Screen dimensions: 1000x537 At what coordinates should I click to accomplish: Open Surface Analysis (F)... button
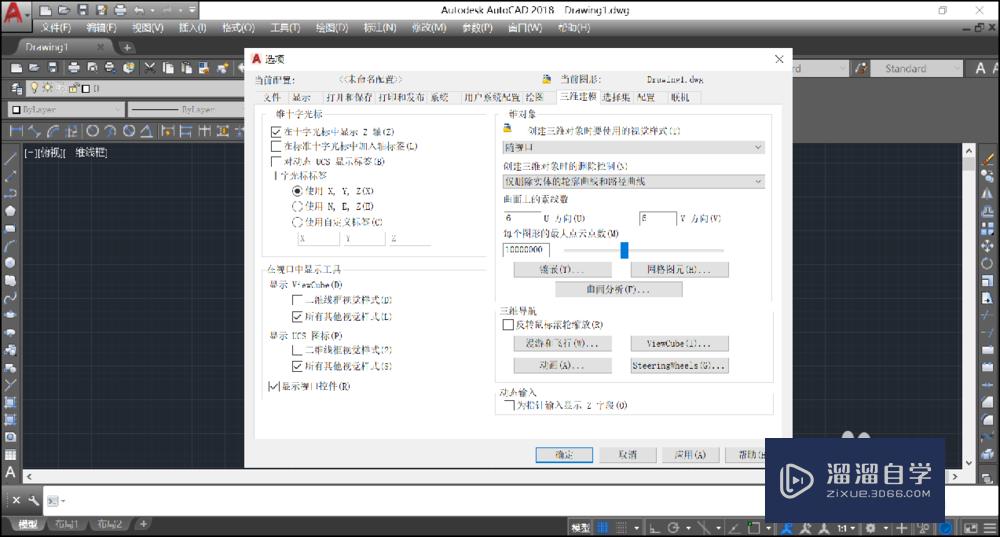click(619, 290)
